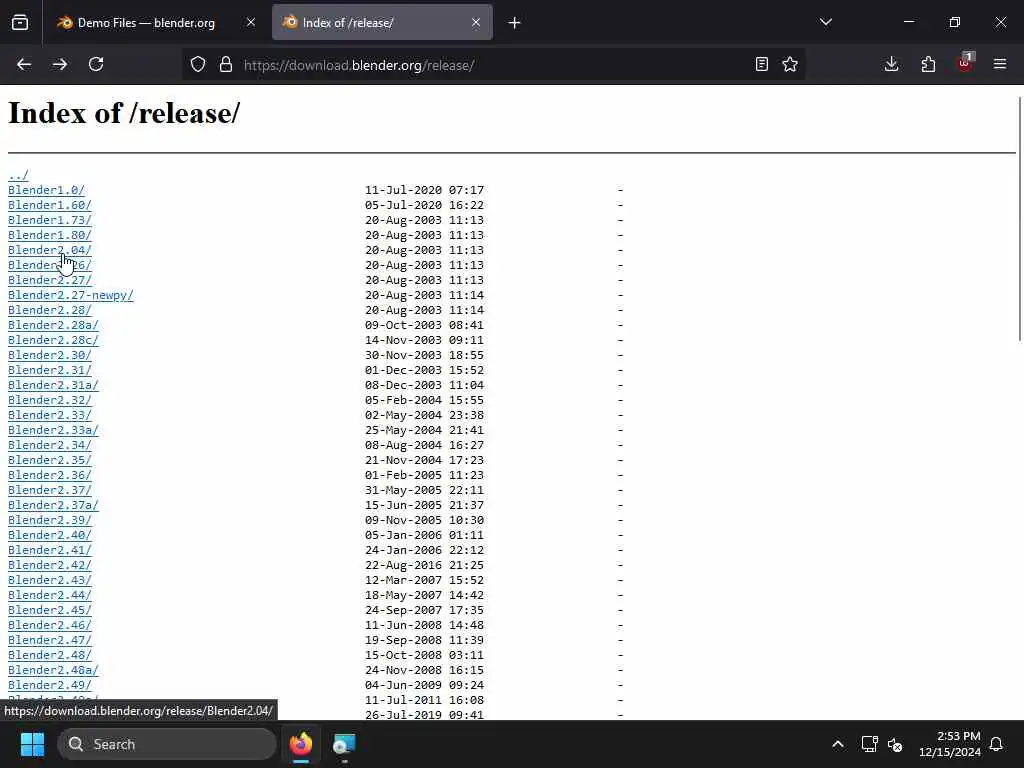Open parent directory ../ link
Image resolution: width=1024 pixels, height=768 pixels.
(x=18, y=175)
